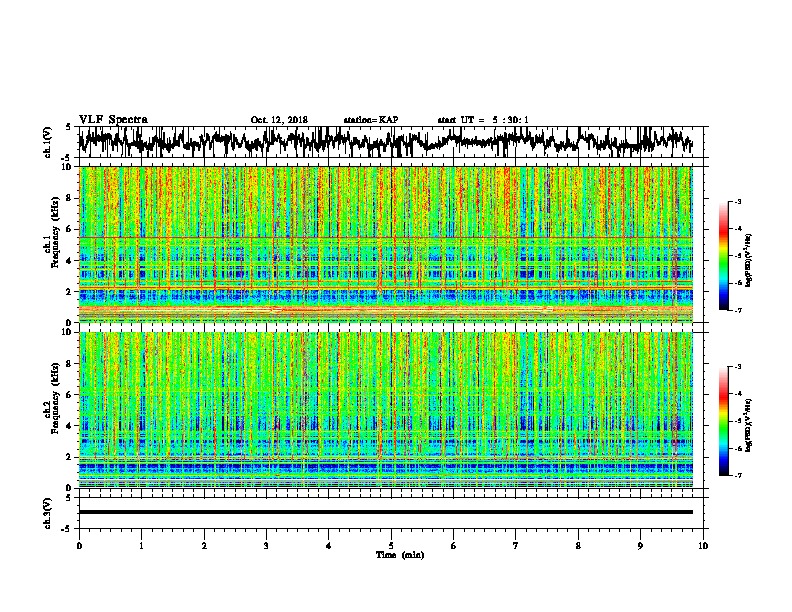This screenshot has height=612, width=792.
Task: Click the "station=KAP" header label
Action: tap(371, 120)
